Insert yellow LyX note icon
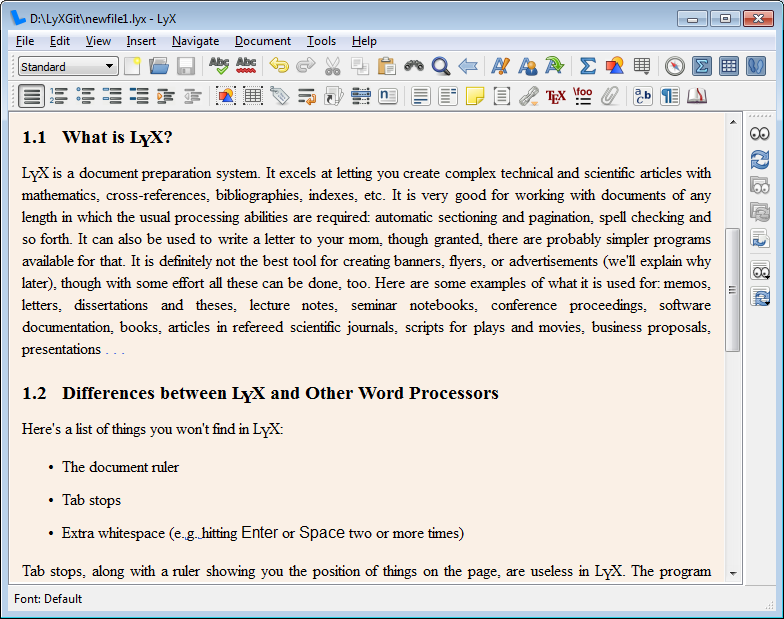Viewport: 784px width, 619px height. (x=474, y=96)
